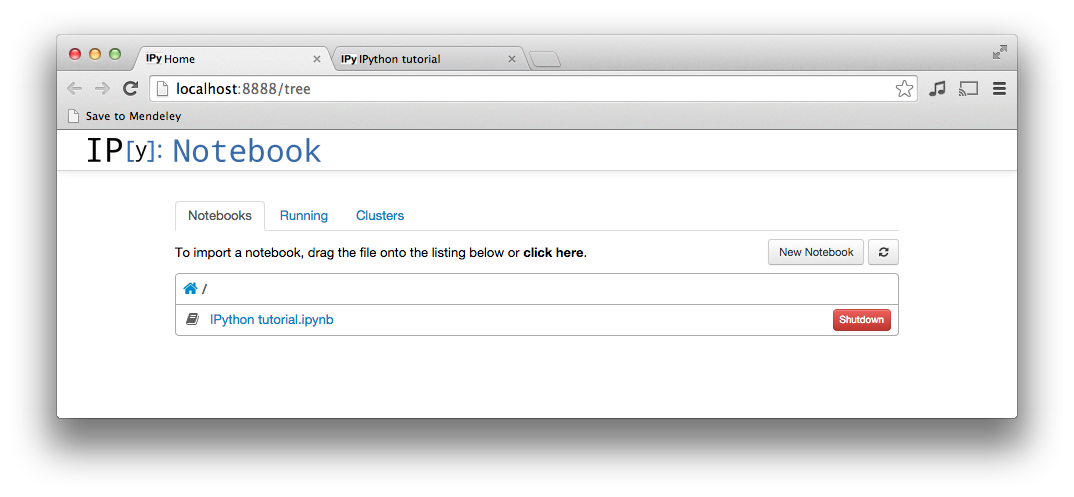Click the home directory icon in breadcrumb
This screenshot has height=497, width=1074.
coord(190,289)
